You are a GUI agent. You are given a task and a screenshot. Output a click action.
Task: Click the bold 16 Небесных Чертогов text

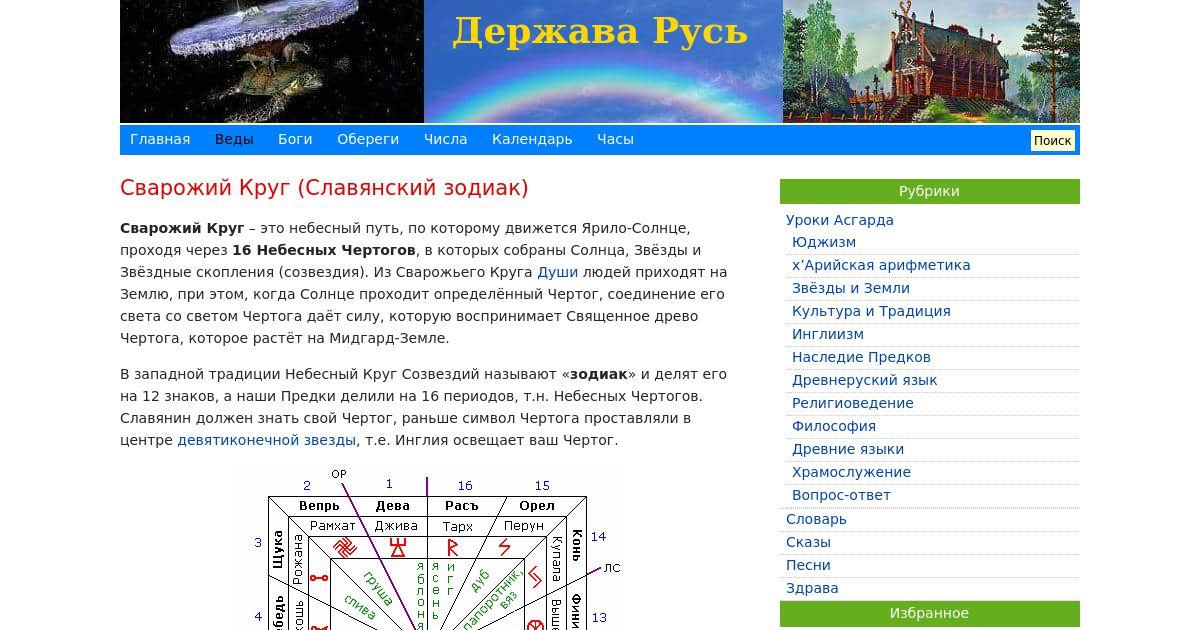pyautogui.click(x=324, y=250)
